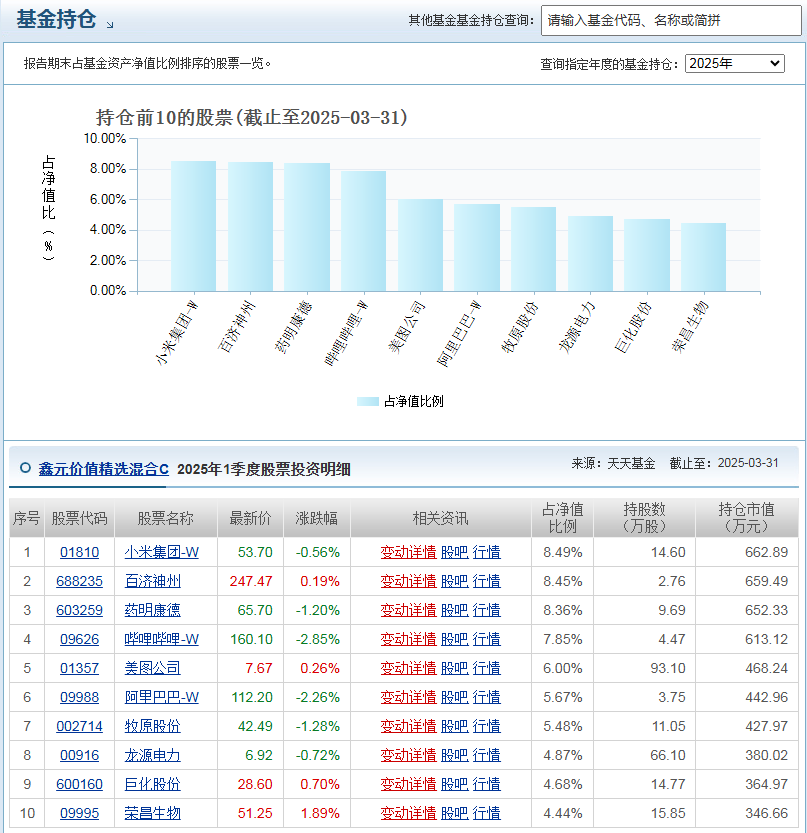The width and height of the screenshot is (807, 833).
Task: Click 变动详情 for 百济神州
Action: point(408,581)
